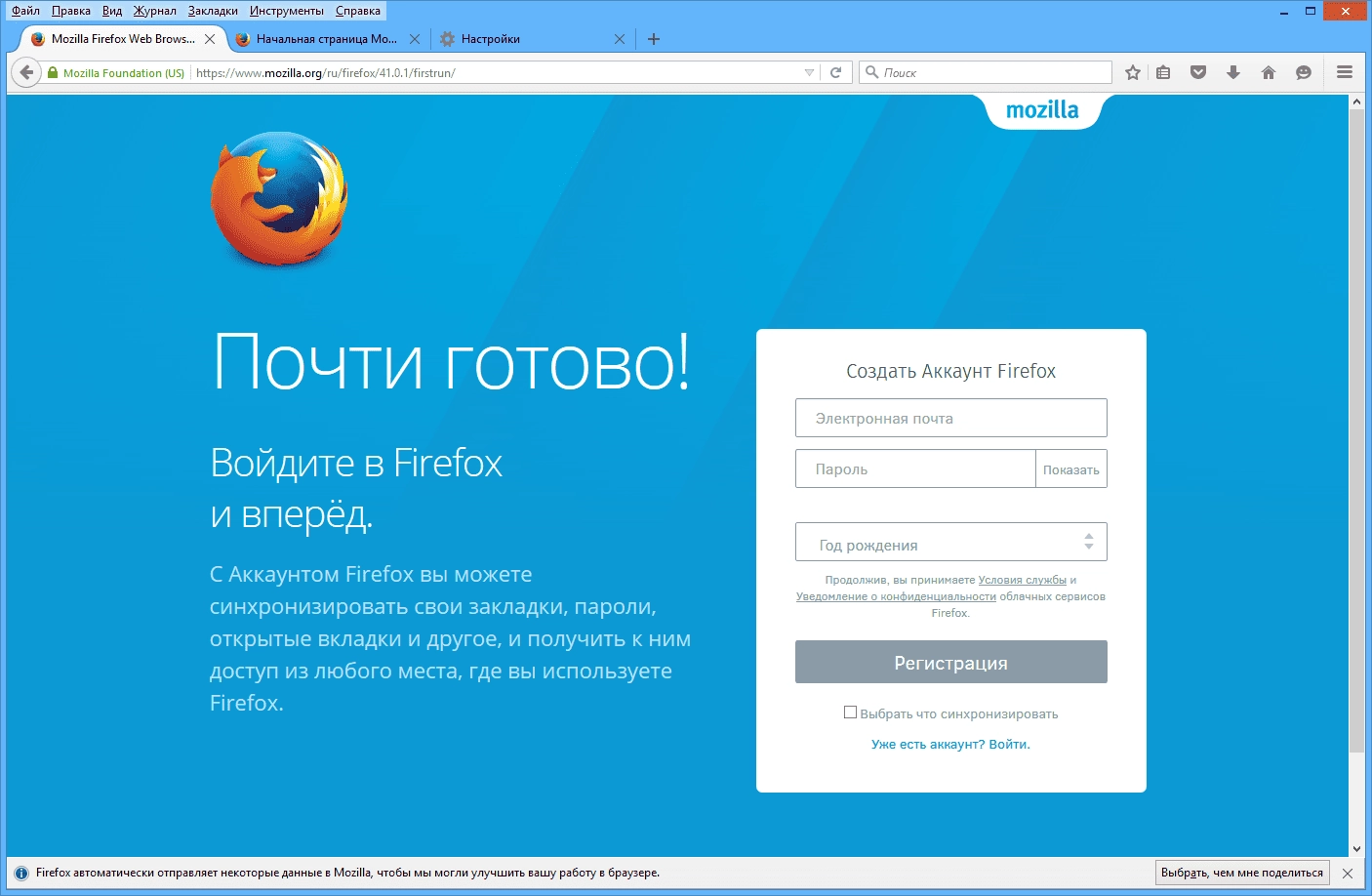Show your bookmarks list icon
The height and width of the screenshot is (896, 1372).
[x=1163, y=72]
